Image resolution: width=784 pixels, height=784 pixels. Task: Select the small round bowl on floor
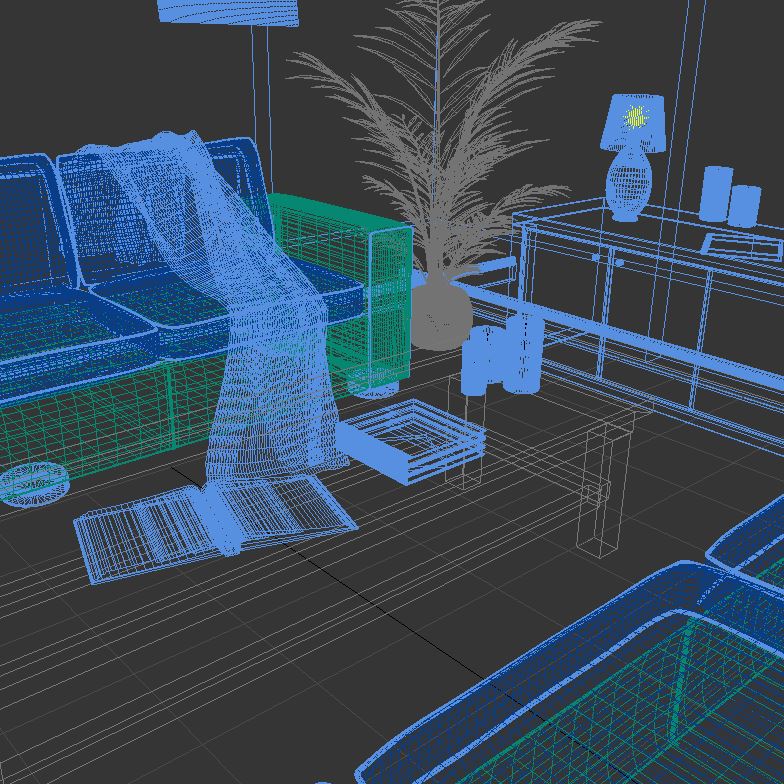point(32,484)
